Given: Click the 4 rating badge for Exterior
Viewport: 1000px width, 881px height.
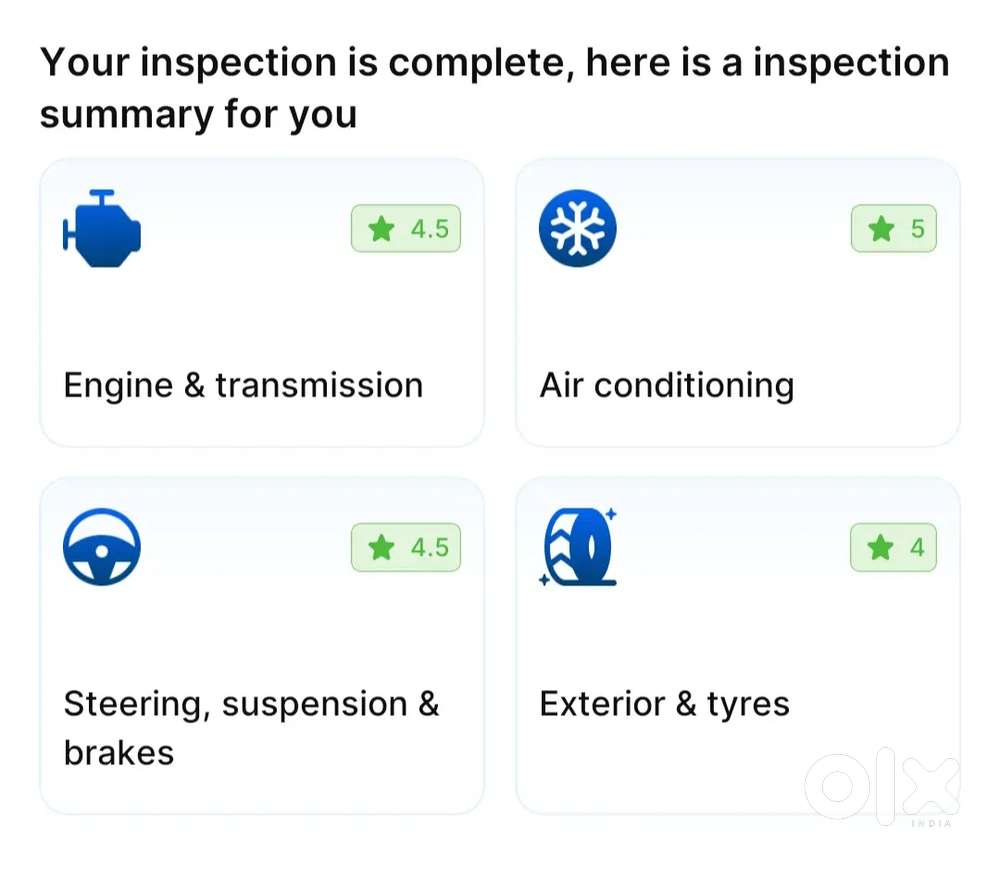Looking at the screenshot, I should (x=894, y=548).
